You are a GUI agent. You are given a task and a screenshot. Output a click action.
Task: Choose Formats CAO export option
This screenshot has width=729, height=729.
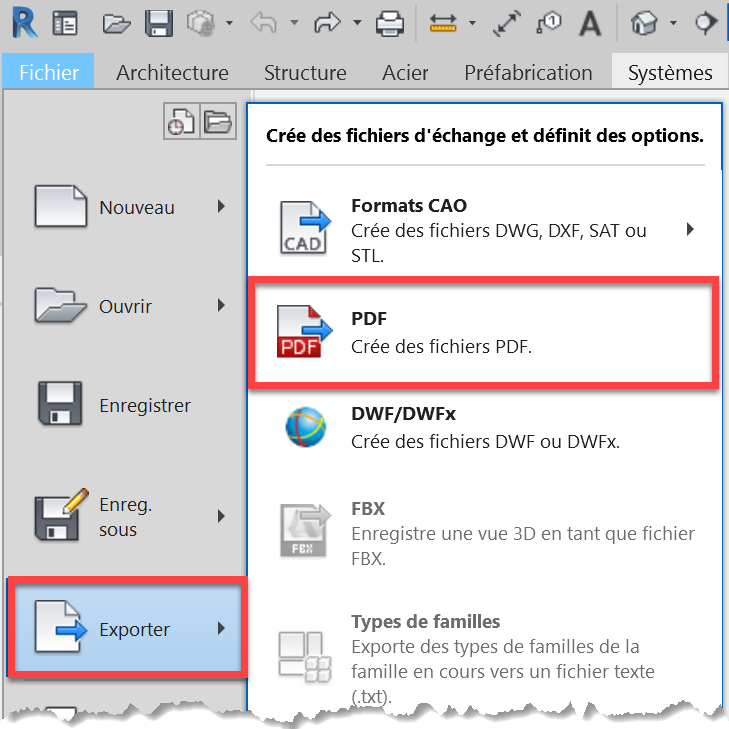pyautogui.click(x=484, y=230)
